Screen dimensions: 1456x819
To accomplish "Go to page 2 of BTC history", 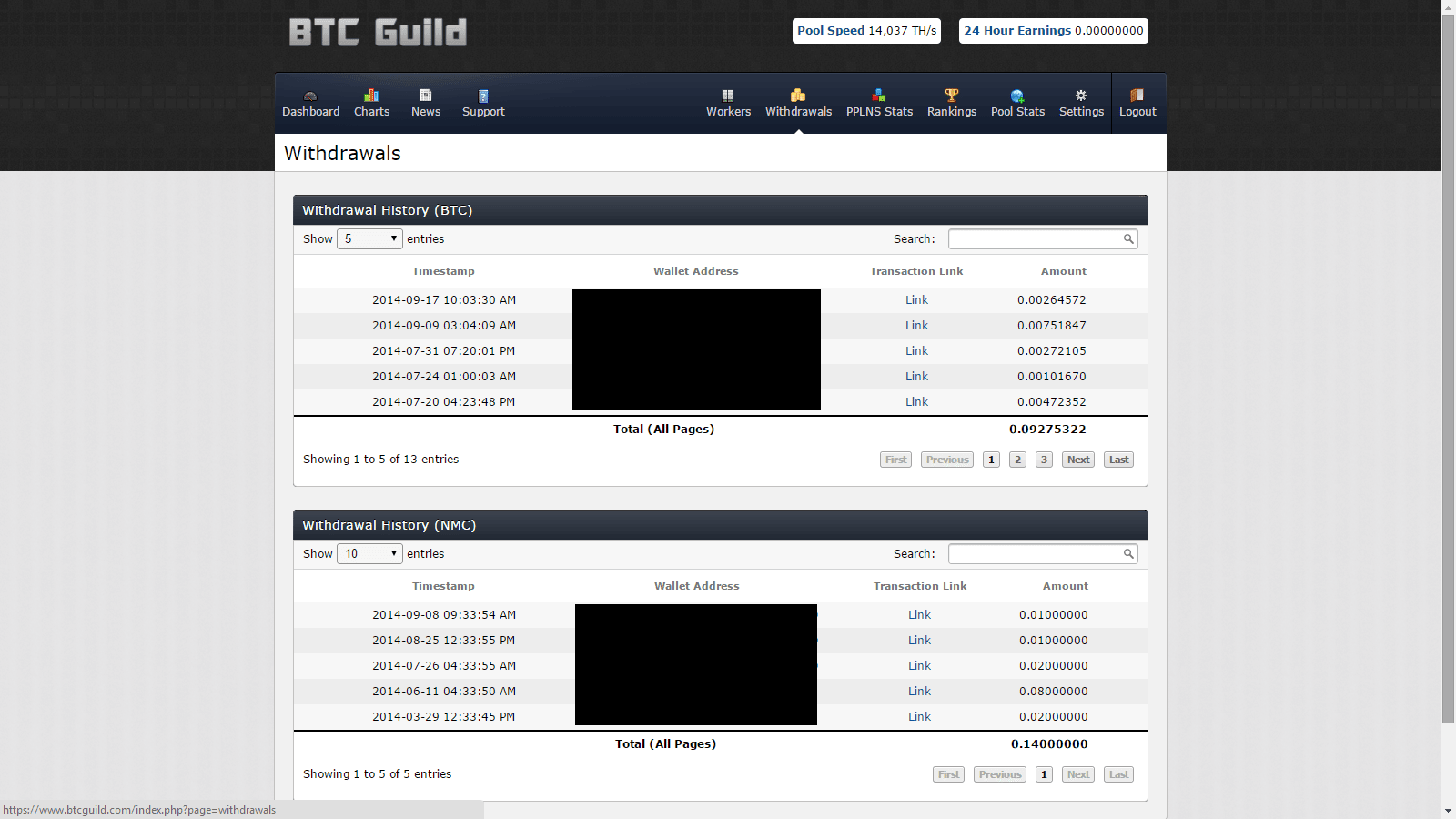I will [x=1017, y=460].
